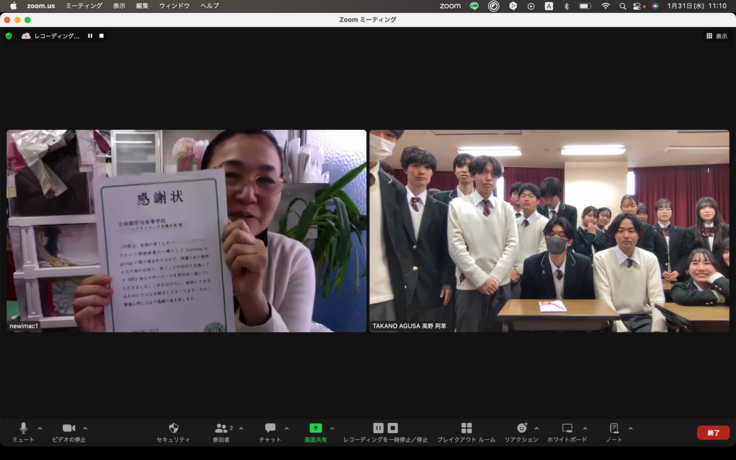The width and height of the screenshot is (736, 460).
Task: Select the TAKANO AGUSA classroom video tile
Action: 549,230
